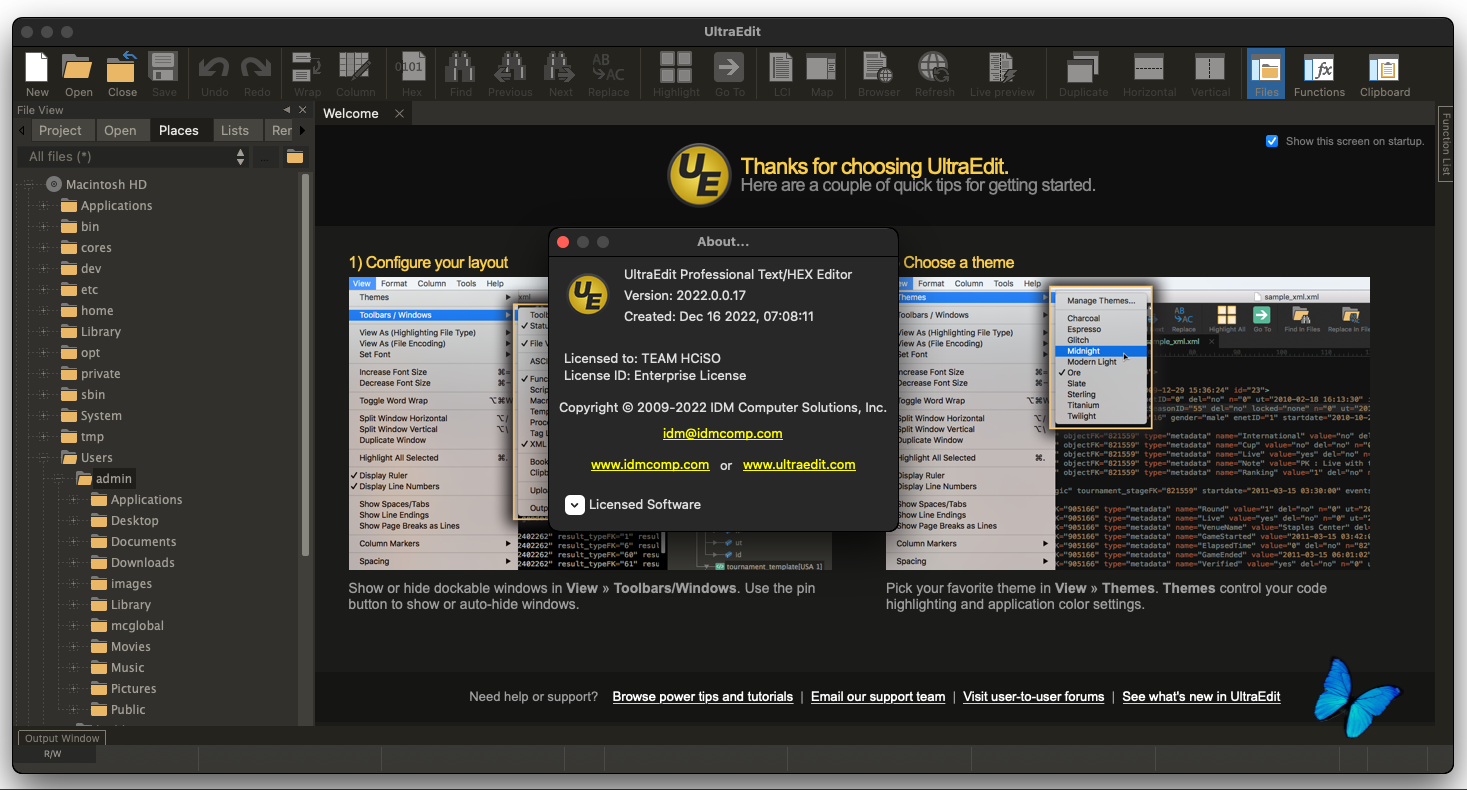This screenshot has height=790, width=1467.
Task: Collapse the admin folder node
Action: tap(59, 479)
